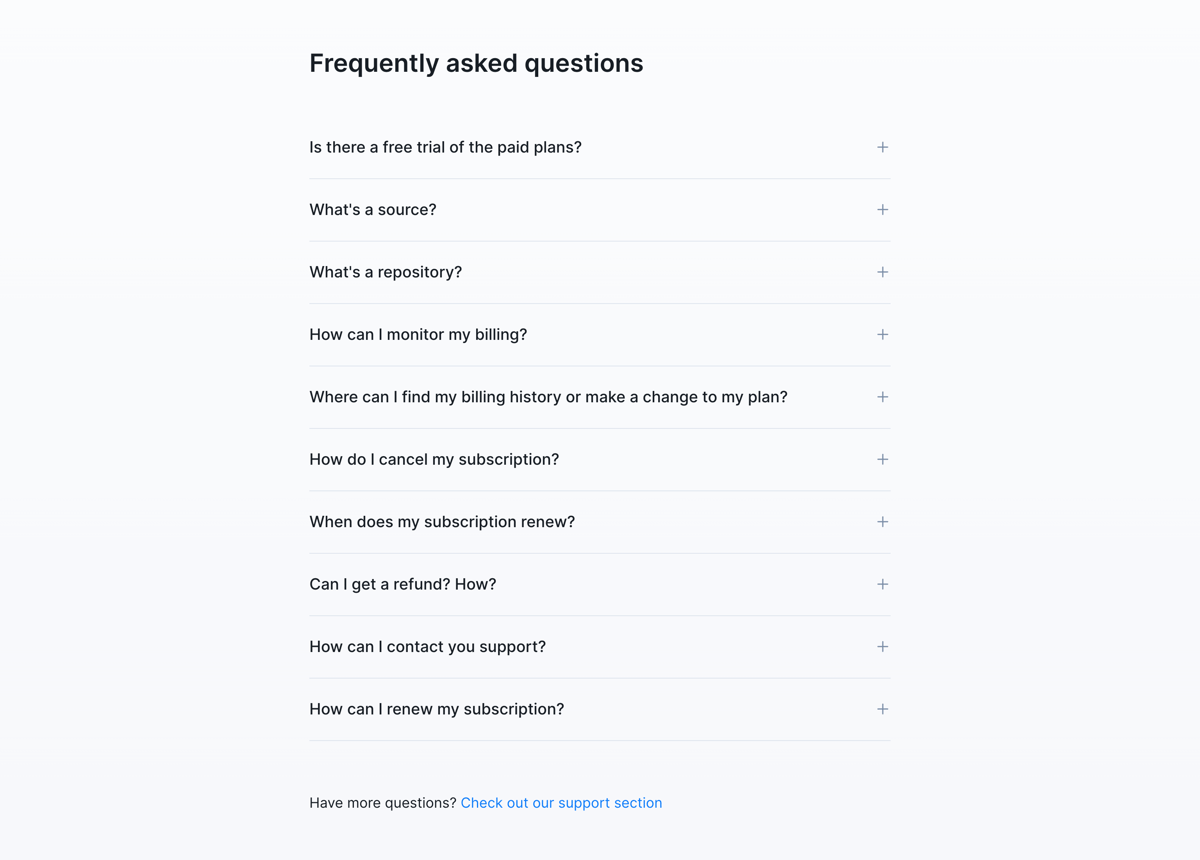Expand "How can I contact you support?"

pos(427,646)
